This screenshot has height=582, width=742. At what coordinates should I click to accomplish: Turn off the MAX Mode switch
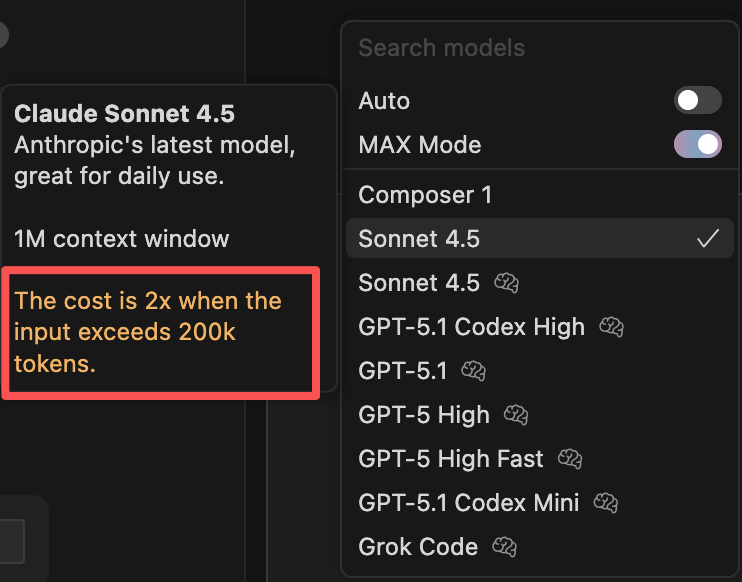[x=697, y=145]
